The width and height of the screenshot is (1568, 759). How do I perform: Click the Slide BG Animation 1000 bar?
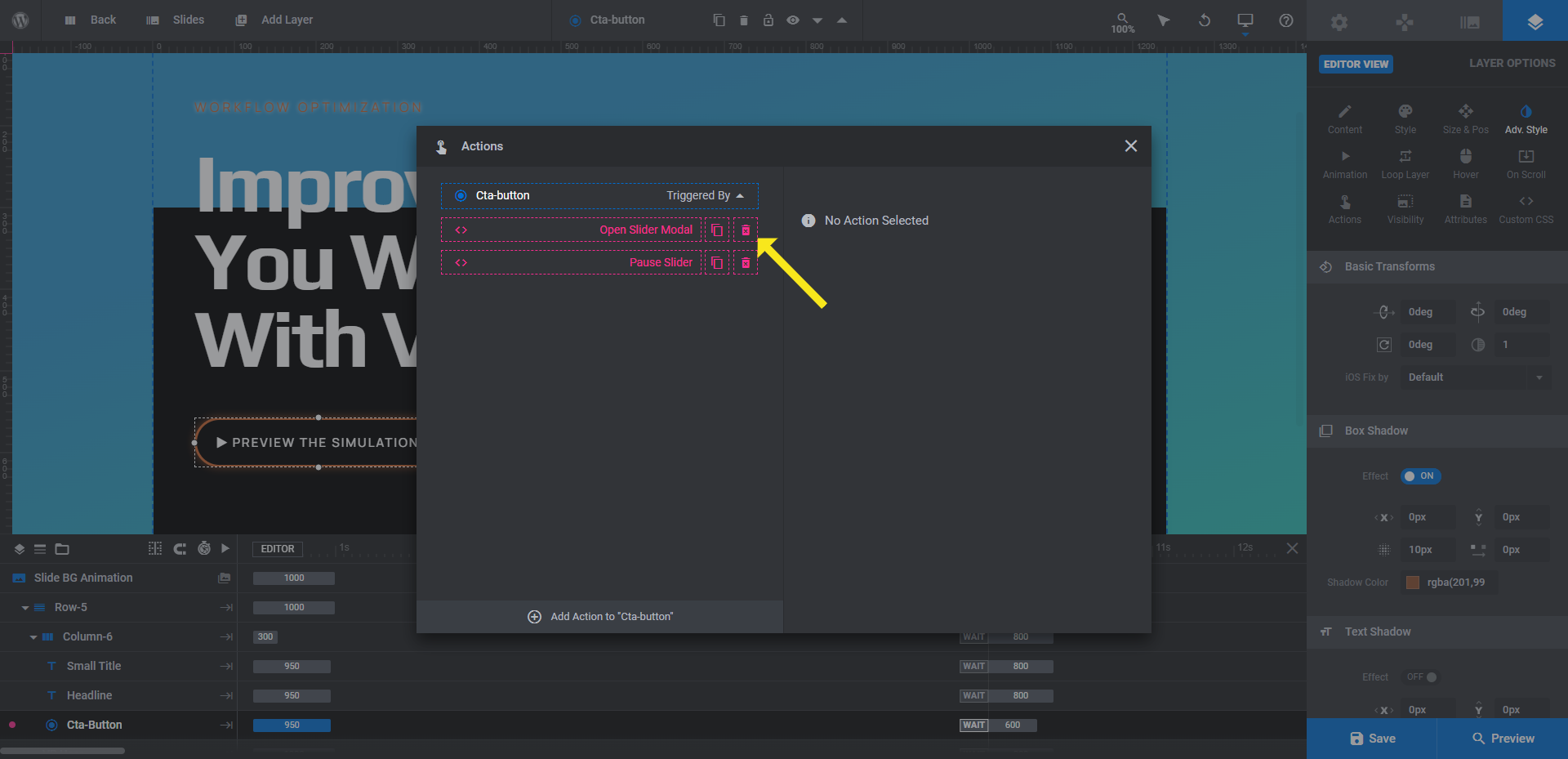tap(294, 578)
